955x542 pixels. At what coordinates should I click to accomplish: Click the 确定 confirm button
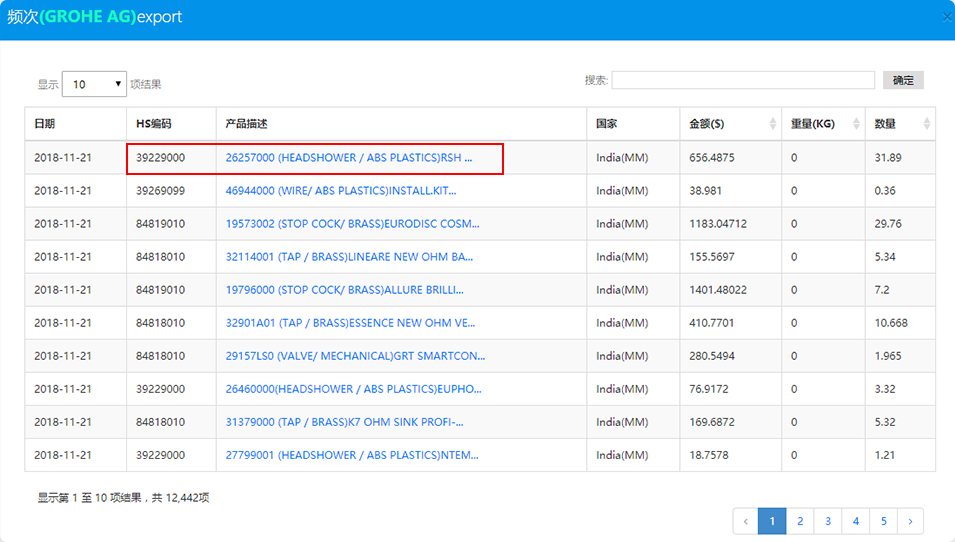[x=903, y=80]
